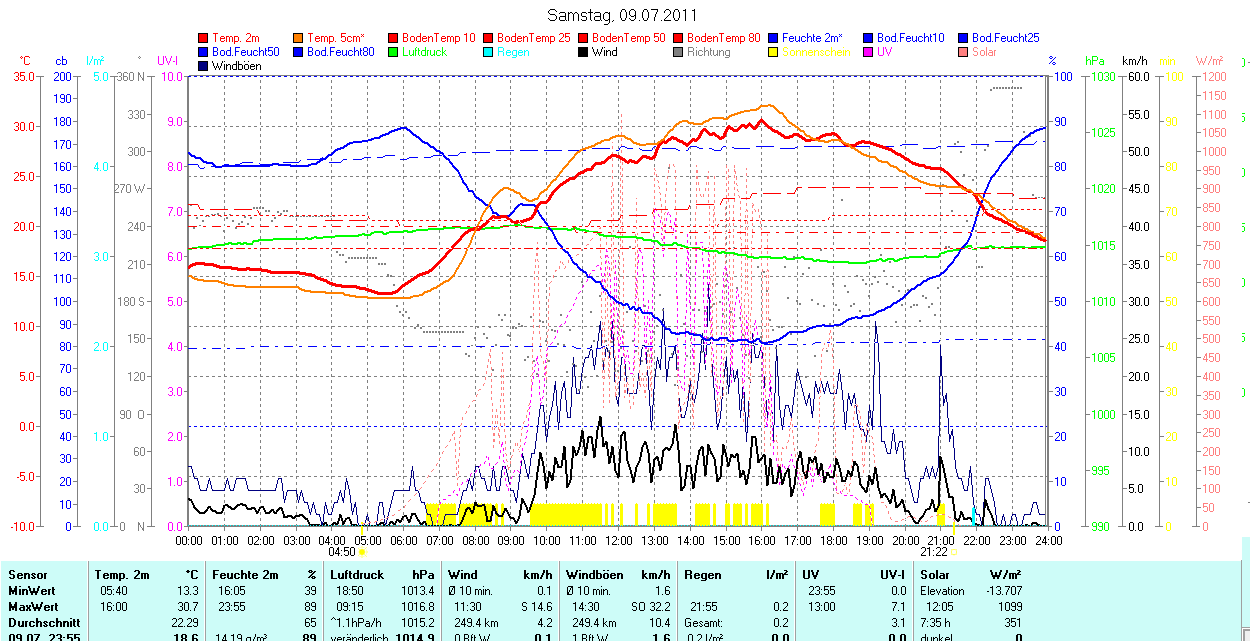Click the dark Windböen legend square
The image size is (1250, 641).
click(204, 66)
